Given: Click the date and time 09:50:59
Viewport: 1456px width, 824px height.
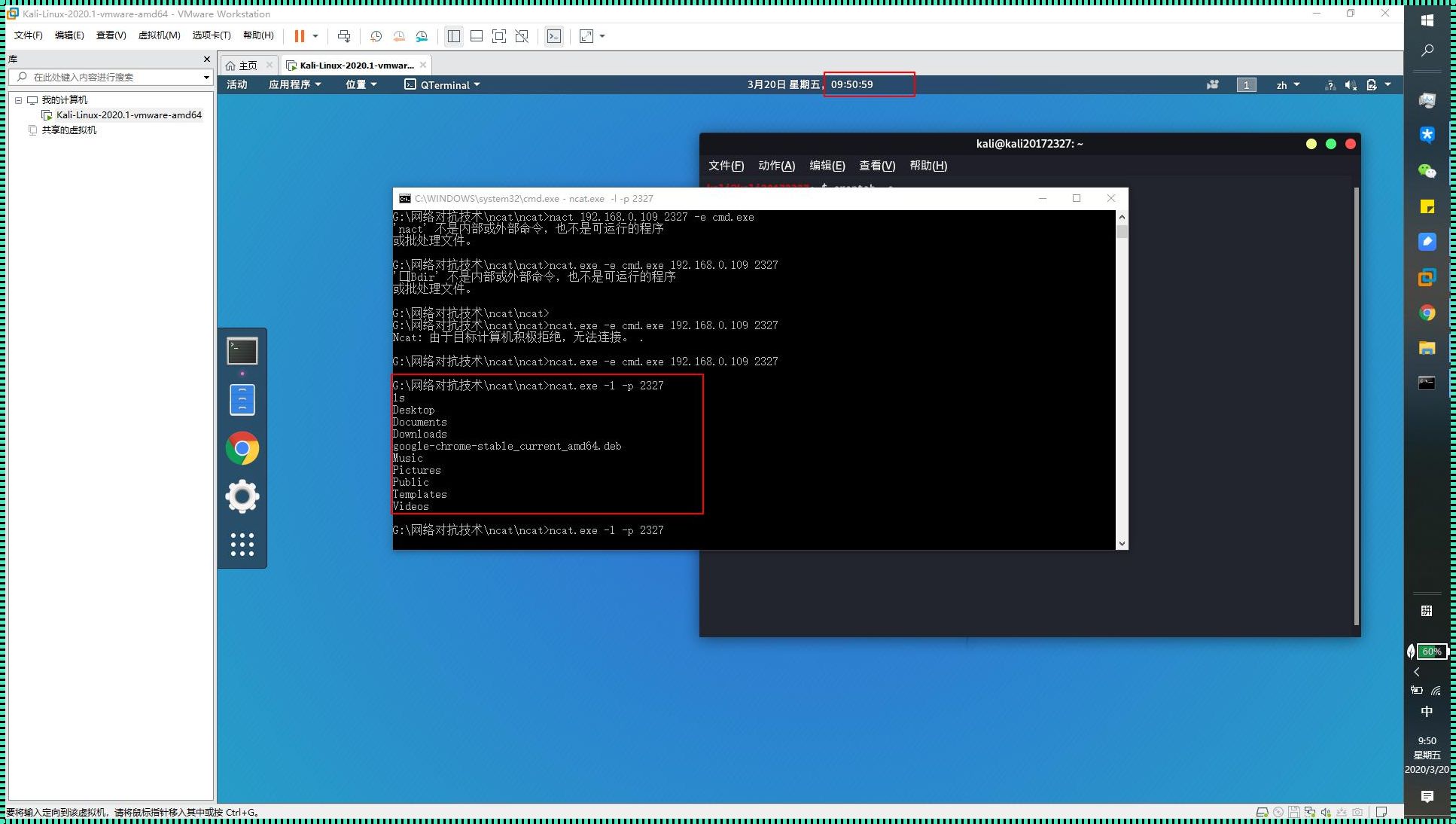Looking at the screenshot, I should pos(851,84).
